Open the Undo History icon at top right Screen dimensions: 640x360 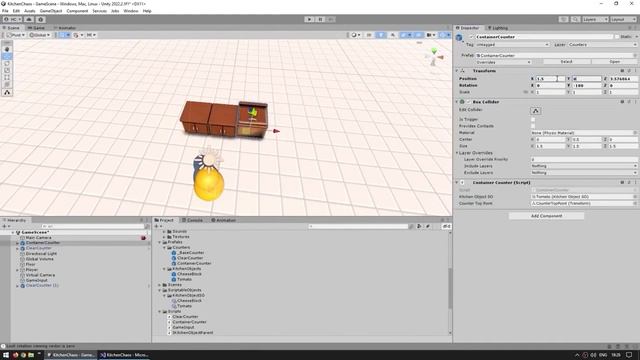pyautogui.click(x=564, y=19)
